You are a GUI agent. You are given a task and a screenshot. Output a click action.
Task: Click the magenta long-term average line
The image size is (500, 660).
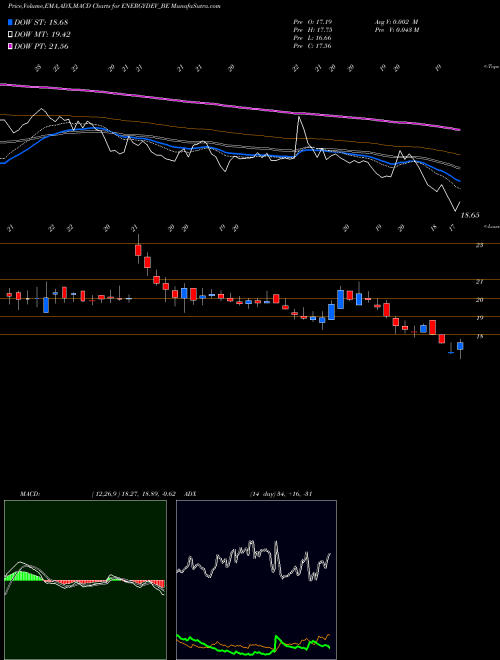click(x=230, y=106)
